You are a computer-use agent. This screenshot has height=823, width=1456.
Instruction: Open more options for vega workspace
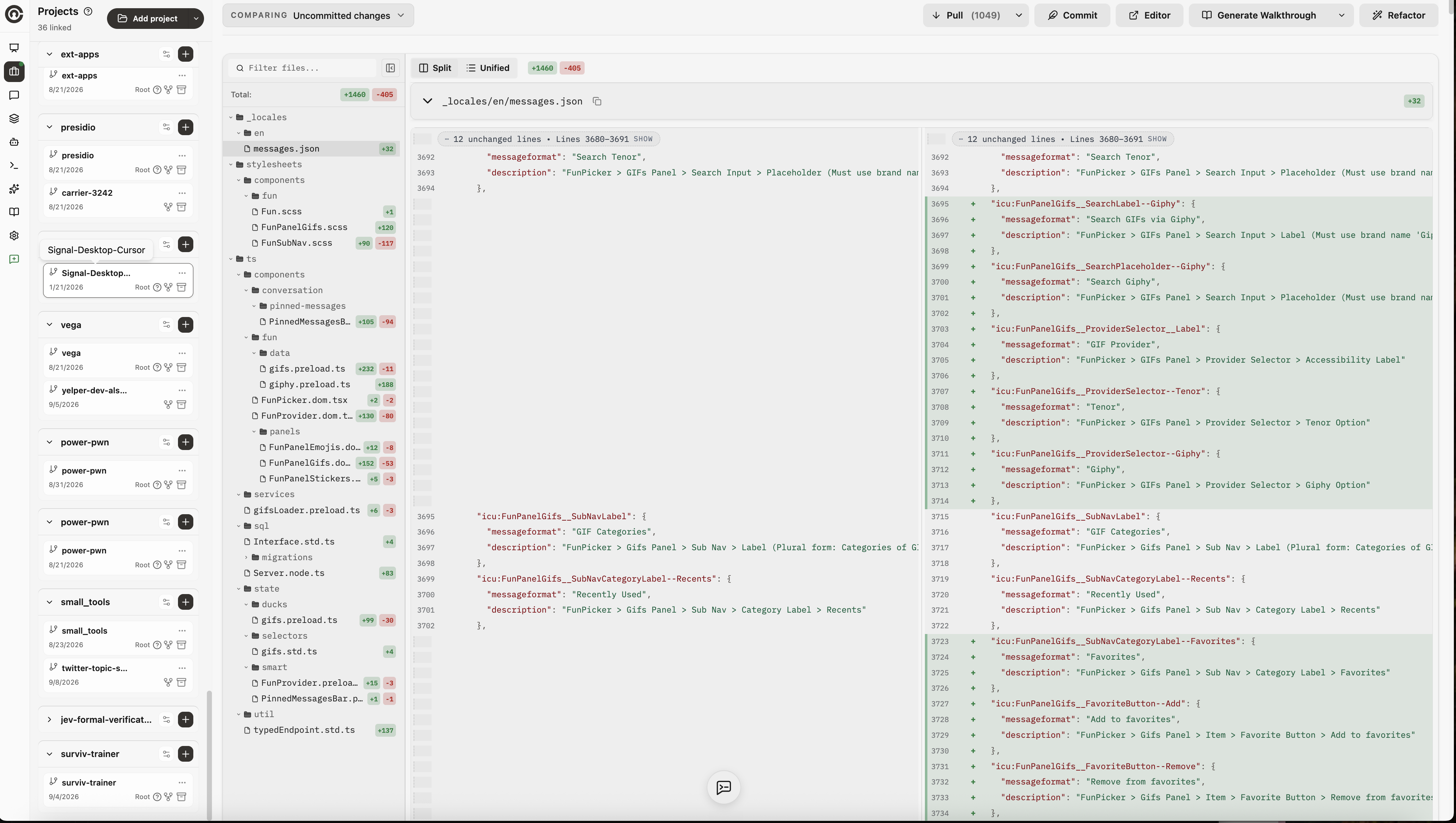click(x=182, y=353)
